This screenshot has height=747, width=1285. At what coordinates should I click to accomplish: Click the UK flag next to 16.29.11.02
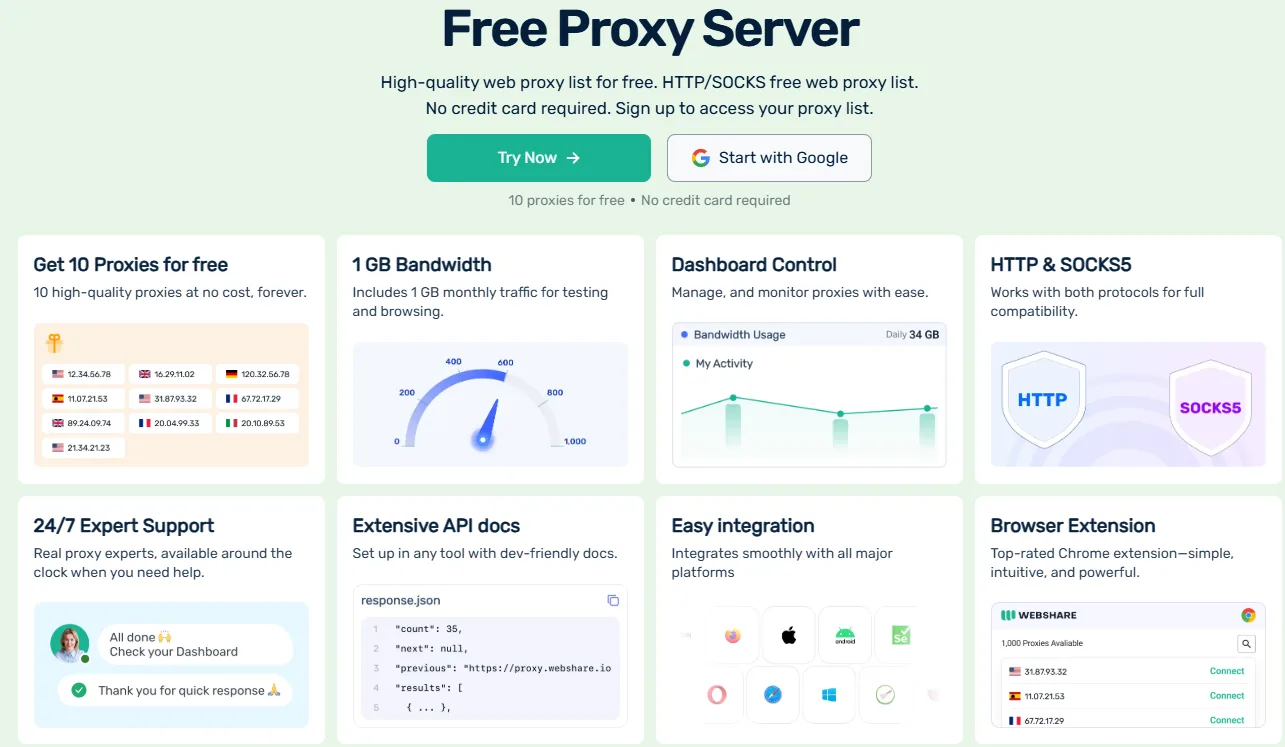(x=144, y=374)
